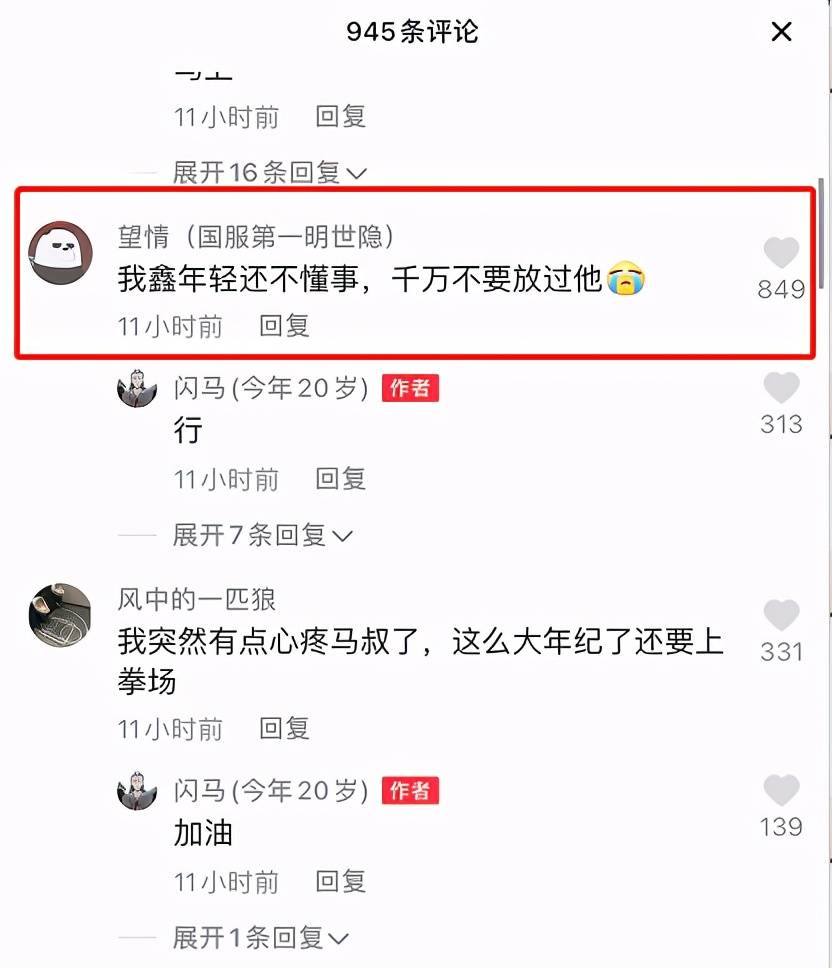This screenshot has width=832, height=968.
Task: Reply to 风中的一匹狼's comment
Action: pos(284,728)
